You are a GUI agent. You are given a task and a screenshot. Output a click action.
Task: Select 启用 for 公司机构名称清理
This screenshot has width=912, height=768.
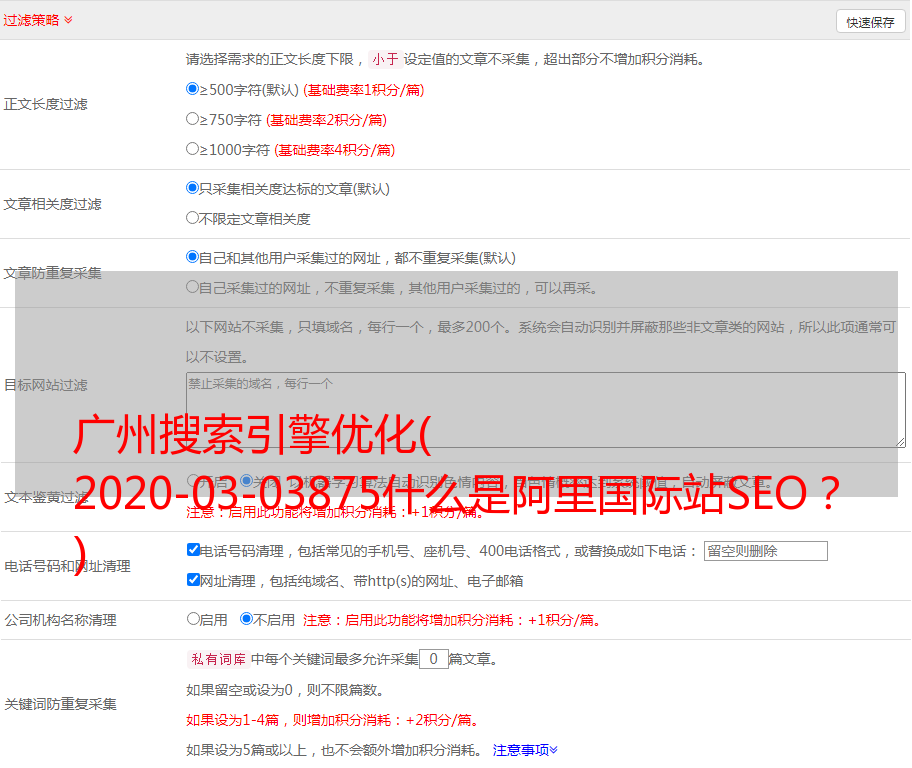coord(193,619)
